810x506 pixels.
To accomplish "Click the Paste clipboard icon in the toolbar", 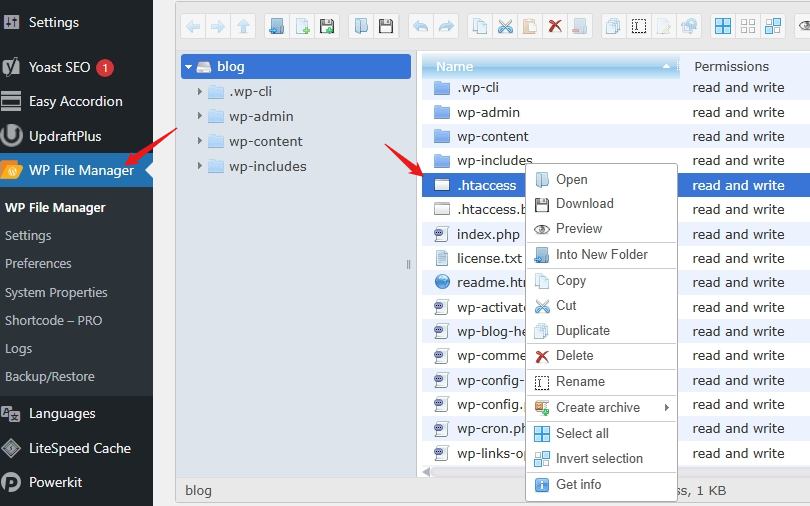I will 529,26.
